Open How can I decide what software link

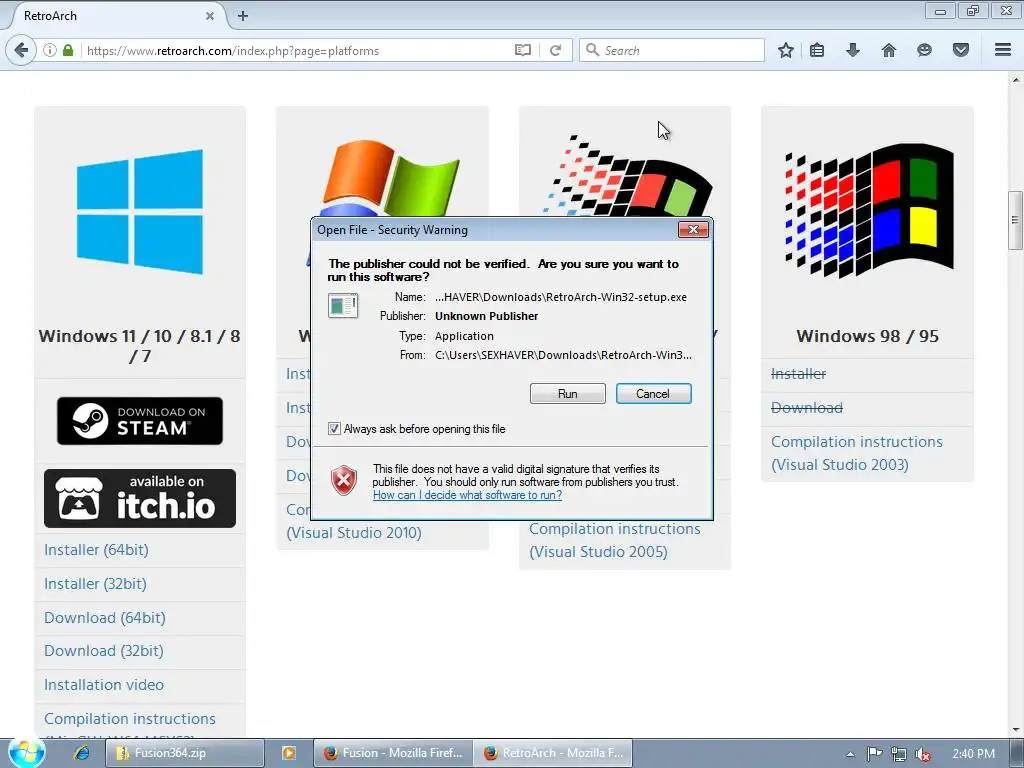tap(467, 495)
